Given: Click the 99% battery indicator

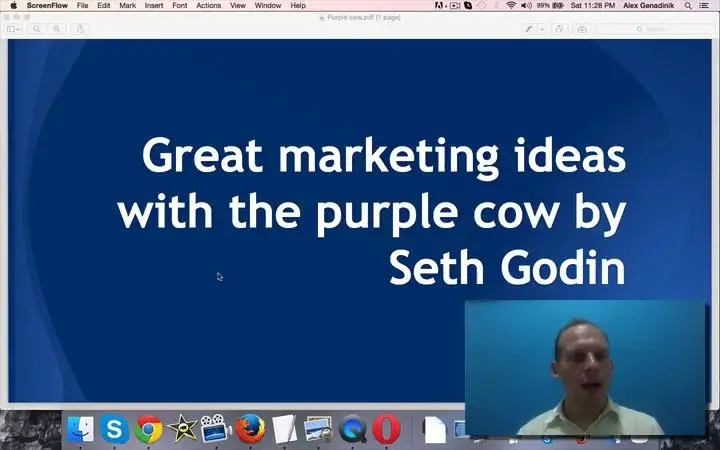Looking at the screenshot, I should point(550,6).
